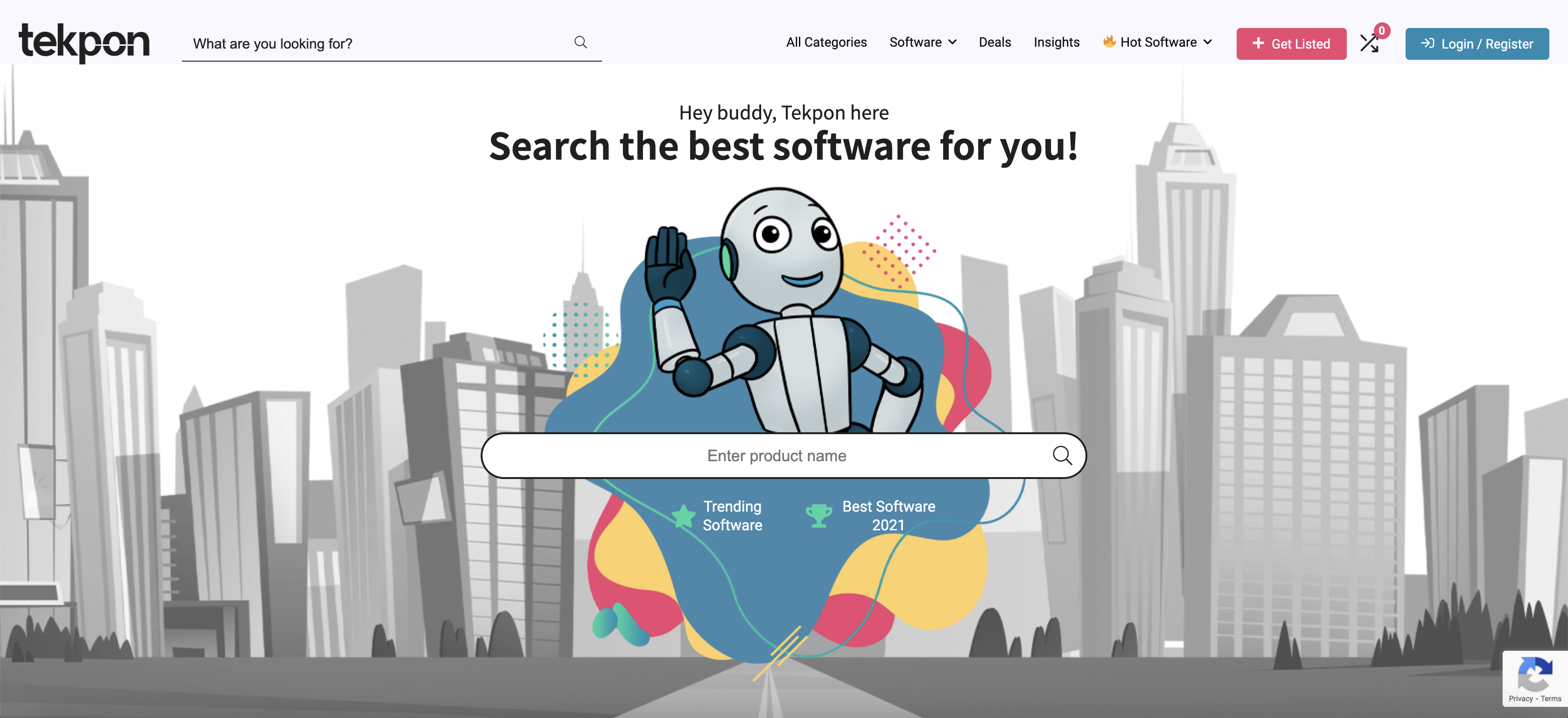This screenshot has width=1568, height=718.
Task: Click the header search magnifier icon
Action: [580, 42]
